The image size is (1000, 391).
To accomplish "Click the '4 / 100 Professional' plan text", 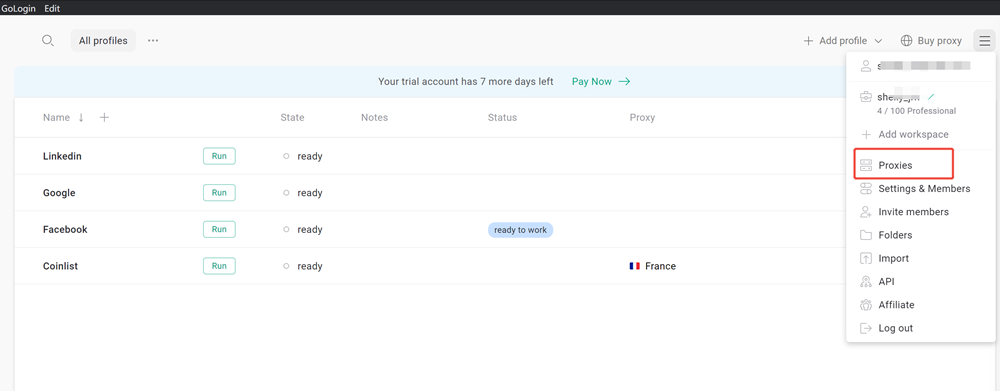I will pos(916,111).
